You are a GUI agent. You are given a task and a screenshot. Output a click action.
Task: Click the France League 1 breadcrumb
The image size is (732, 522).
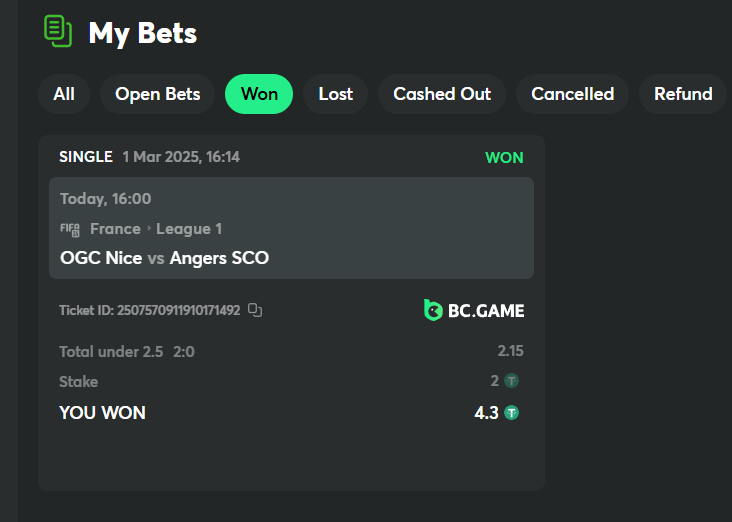[x=156, y=229]
